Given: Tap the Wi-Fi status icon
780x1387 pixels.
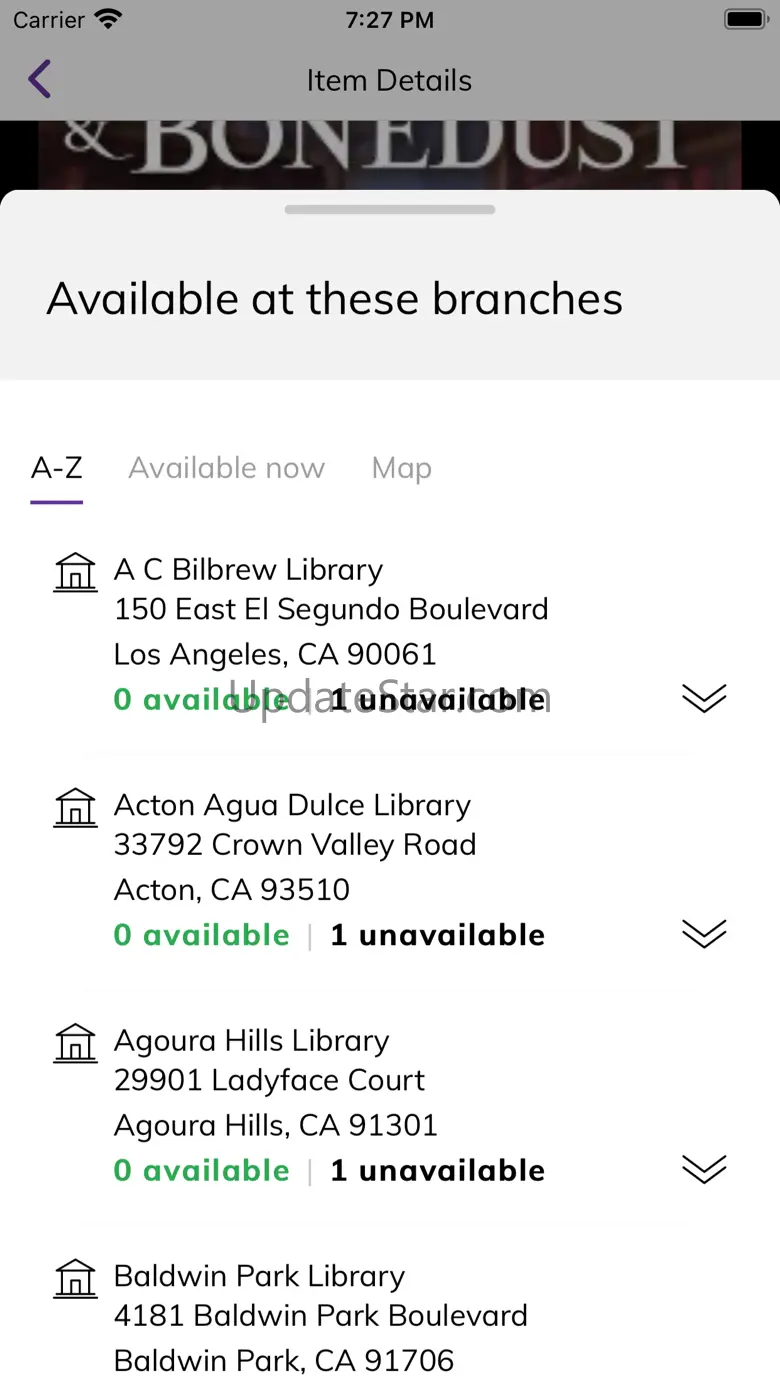Looking at the screenshot, I should point(108,20).
